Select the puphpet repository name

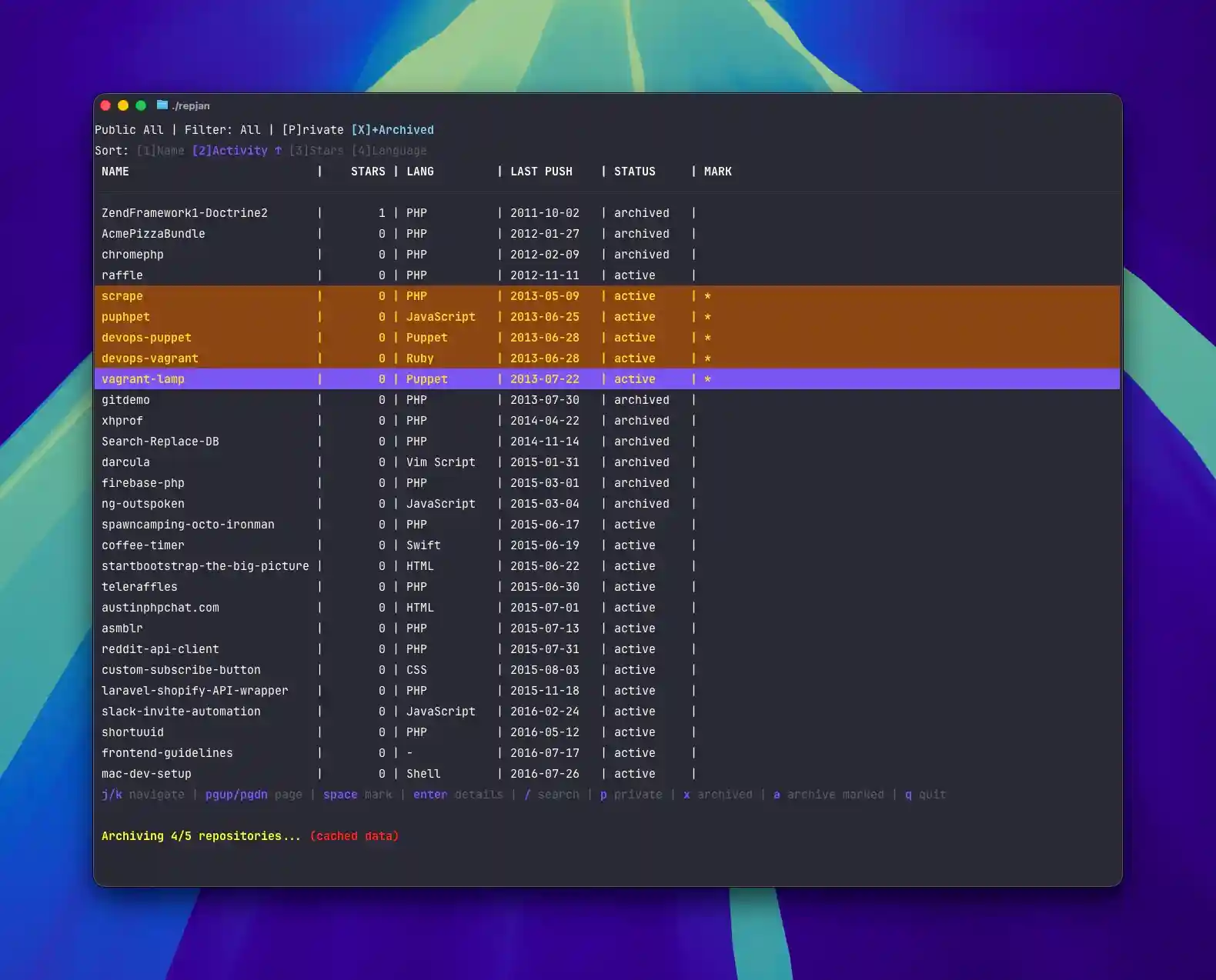click(x=125, y=317)
